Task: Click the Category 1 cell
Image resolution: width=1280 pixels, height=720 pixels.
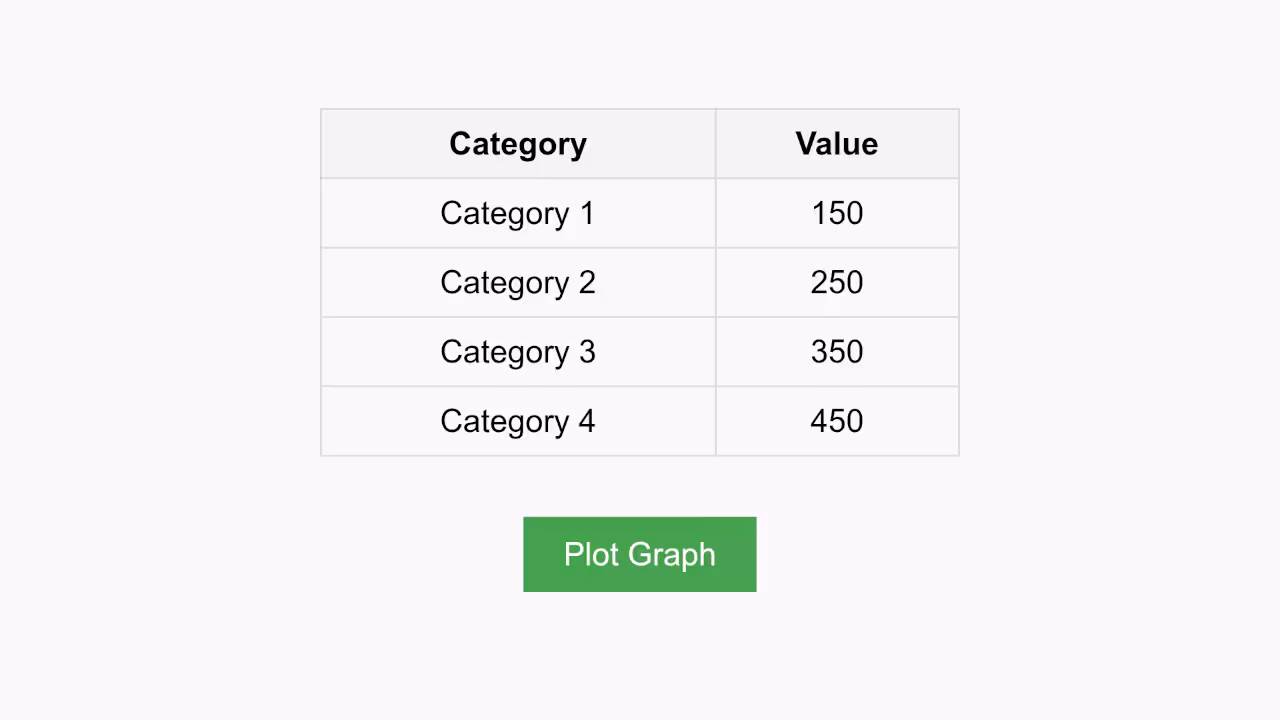Action: pos(517,212)
